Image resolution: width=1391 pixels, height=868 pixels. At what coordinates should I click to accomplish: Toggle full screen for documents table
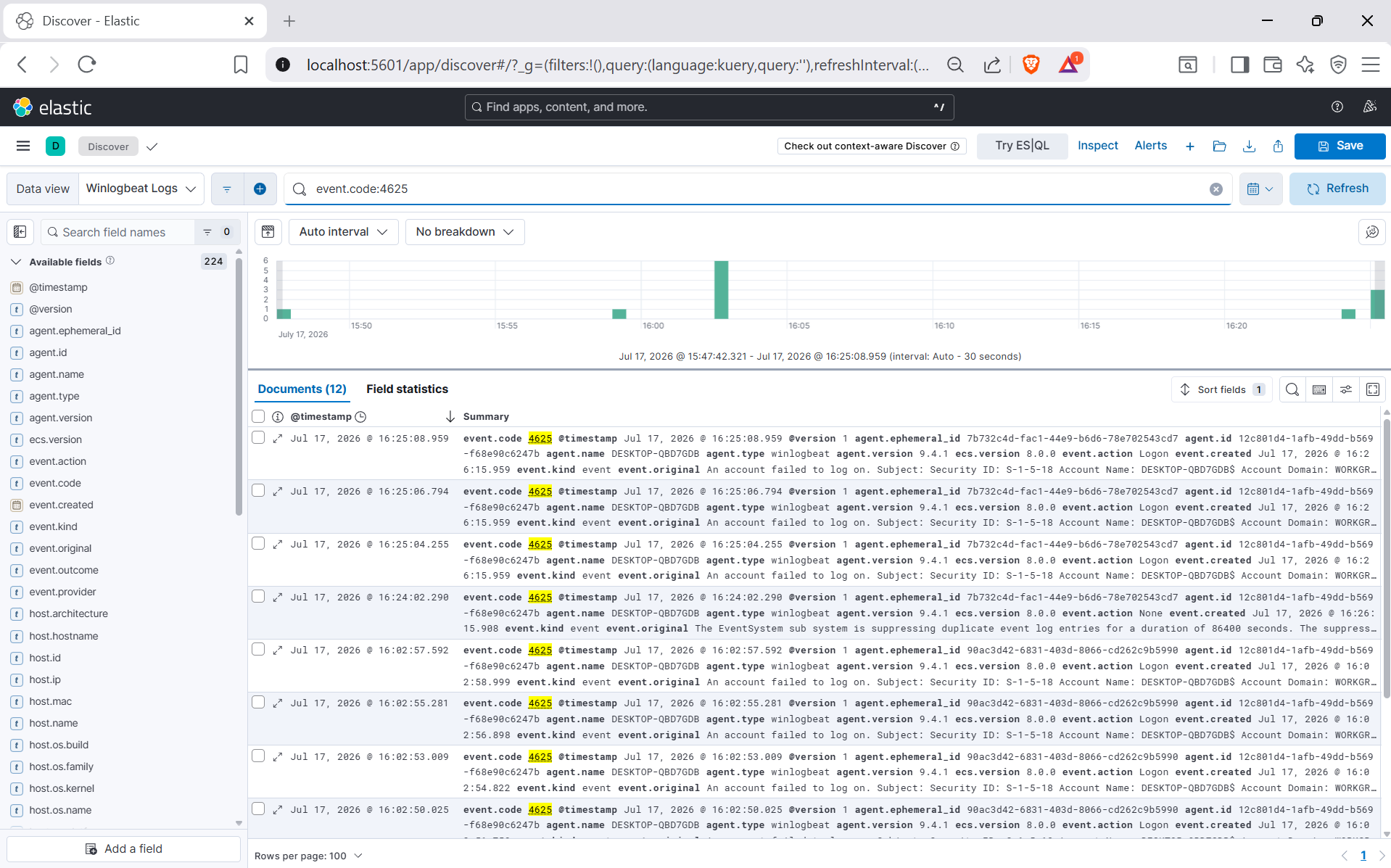(x=1373, y=389)
